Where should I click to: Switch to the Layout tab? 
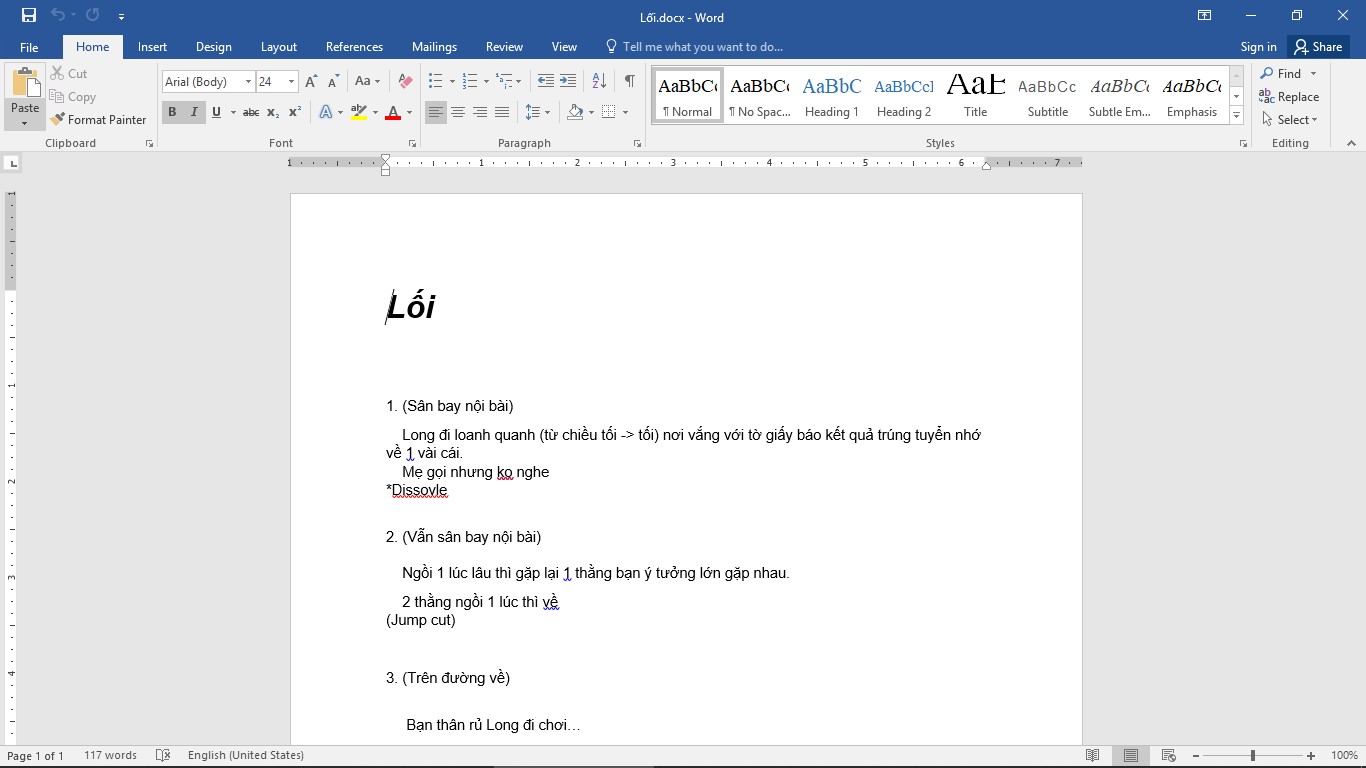(x=279, y=47)
